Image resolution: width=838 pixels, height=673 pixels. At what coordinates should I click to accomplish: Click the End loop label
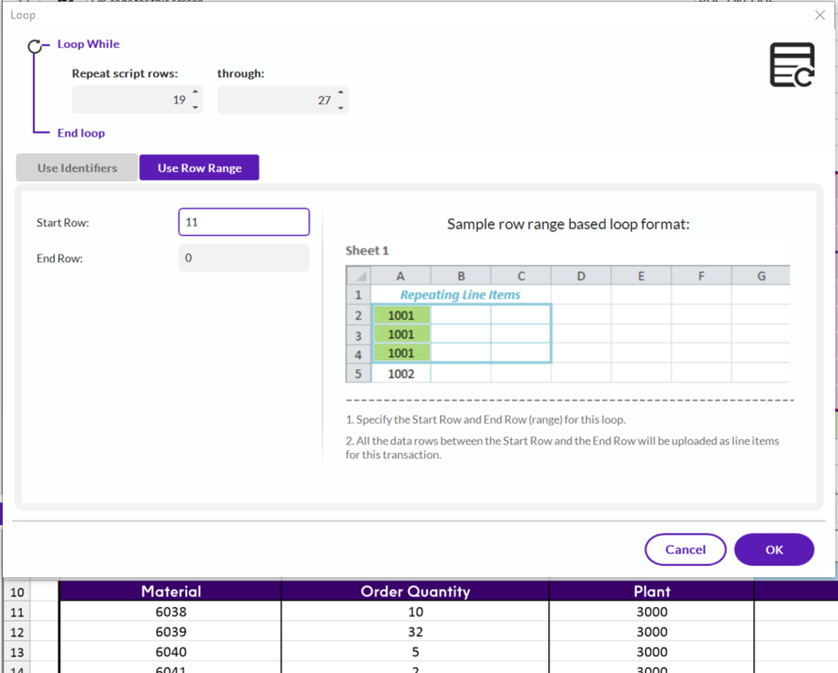pyautogui.click(x=81, y=133)
